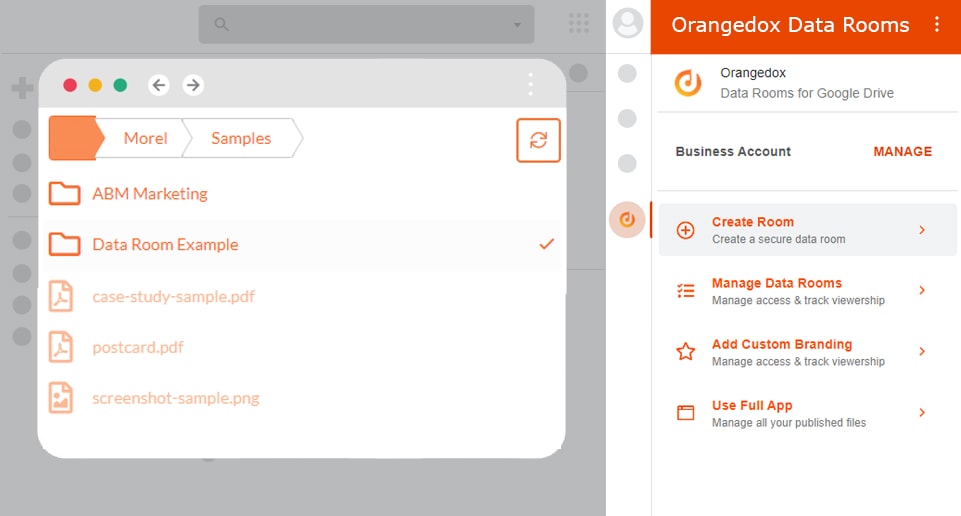Select the Data Room Example folder
Image resolution: width=961 pixels, height=516 pixels.
pyautogui.click(x=302, y=245)
